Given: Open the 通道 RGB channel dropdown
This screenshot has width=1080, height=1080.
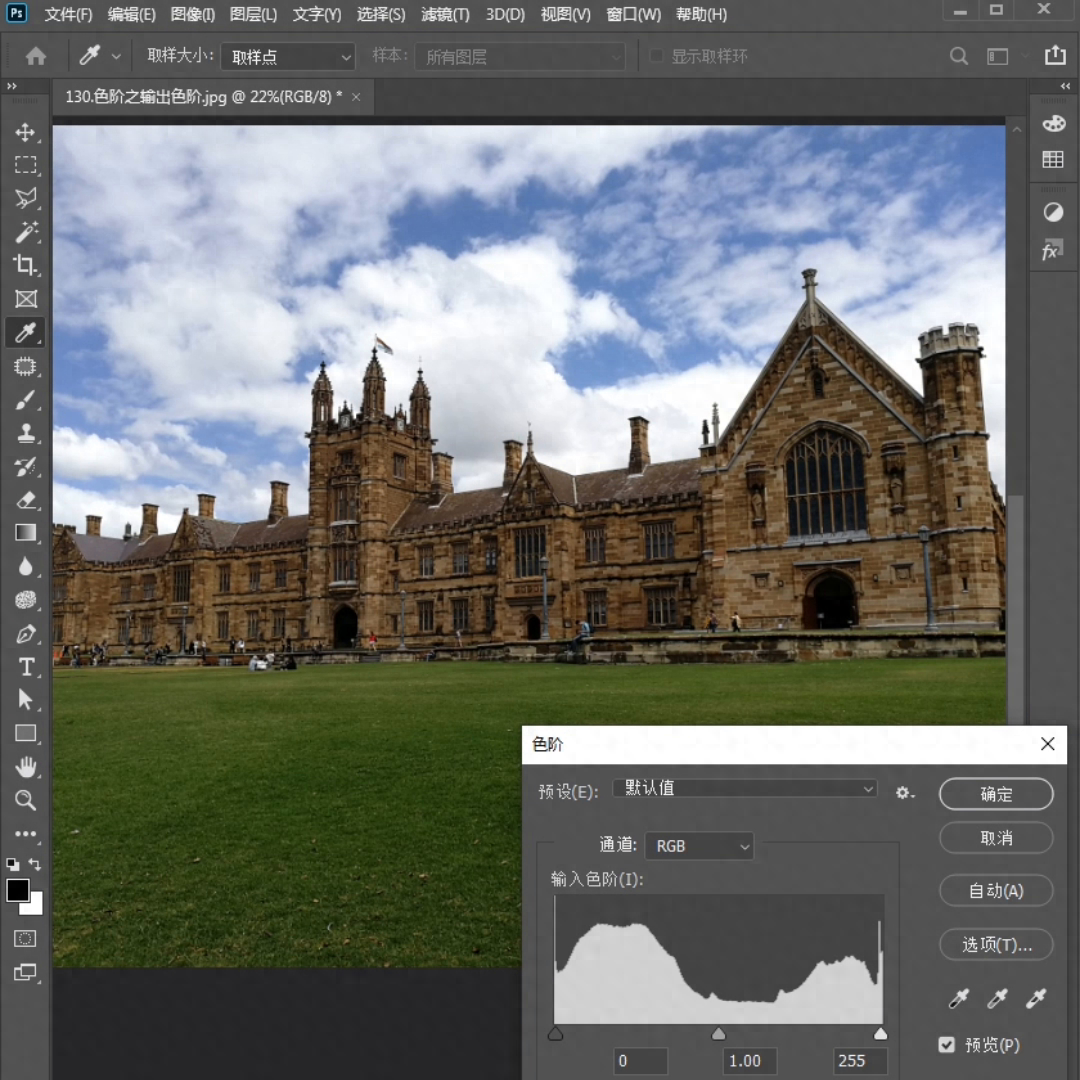Looking at the screenshot, I should click(699, 846).
